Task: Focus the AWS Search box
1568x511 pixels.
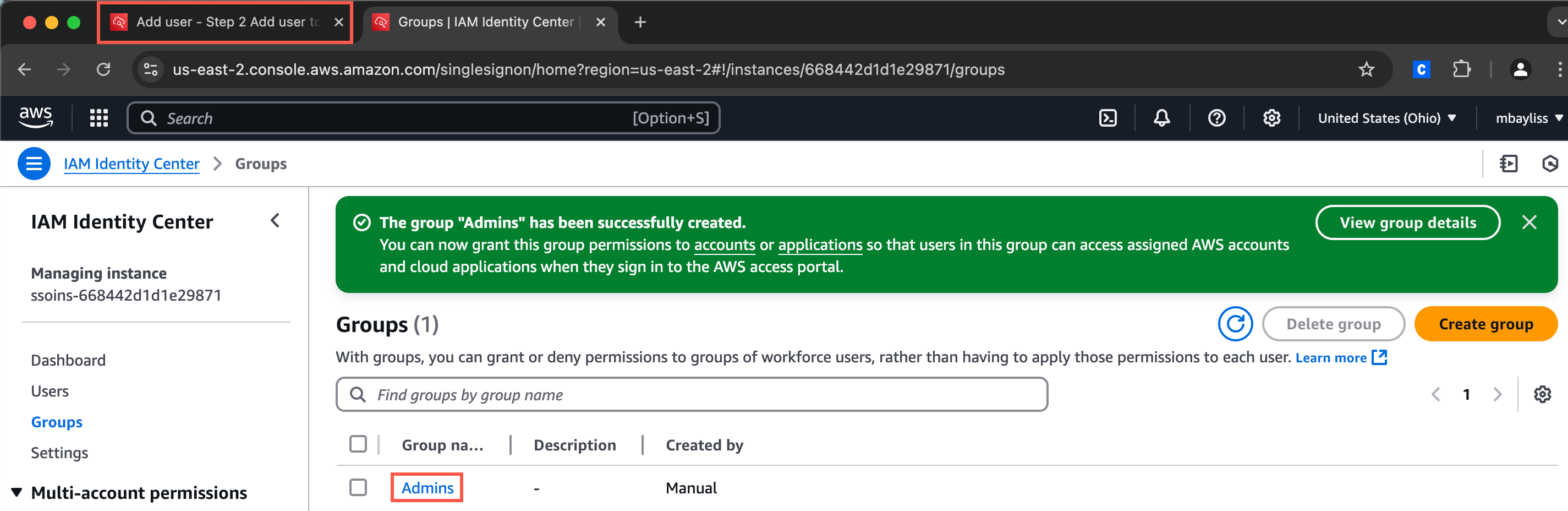Action: (423, 117)
